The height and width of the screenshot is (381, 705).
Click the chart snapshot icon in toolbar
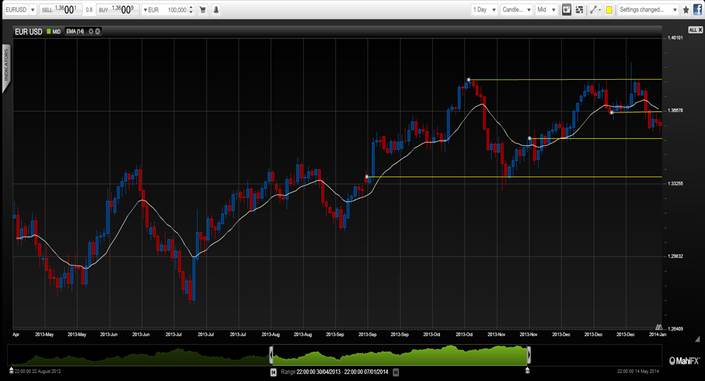[x=567, y=9]
